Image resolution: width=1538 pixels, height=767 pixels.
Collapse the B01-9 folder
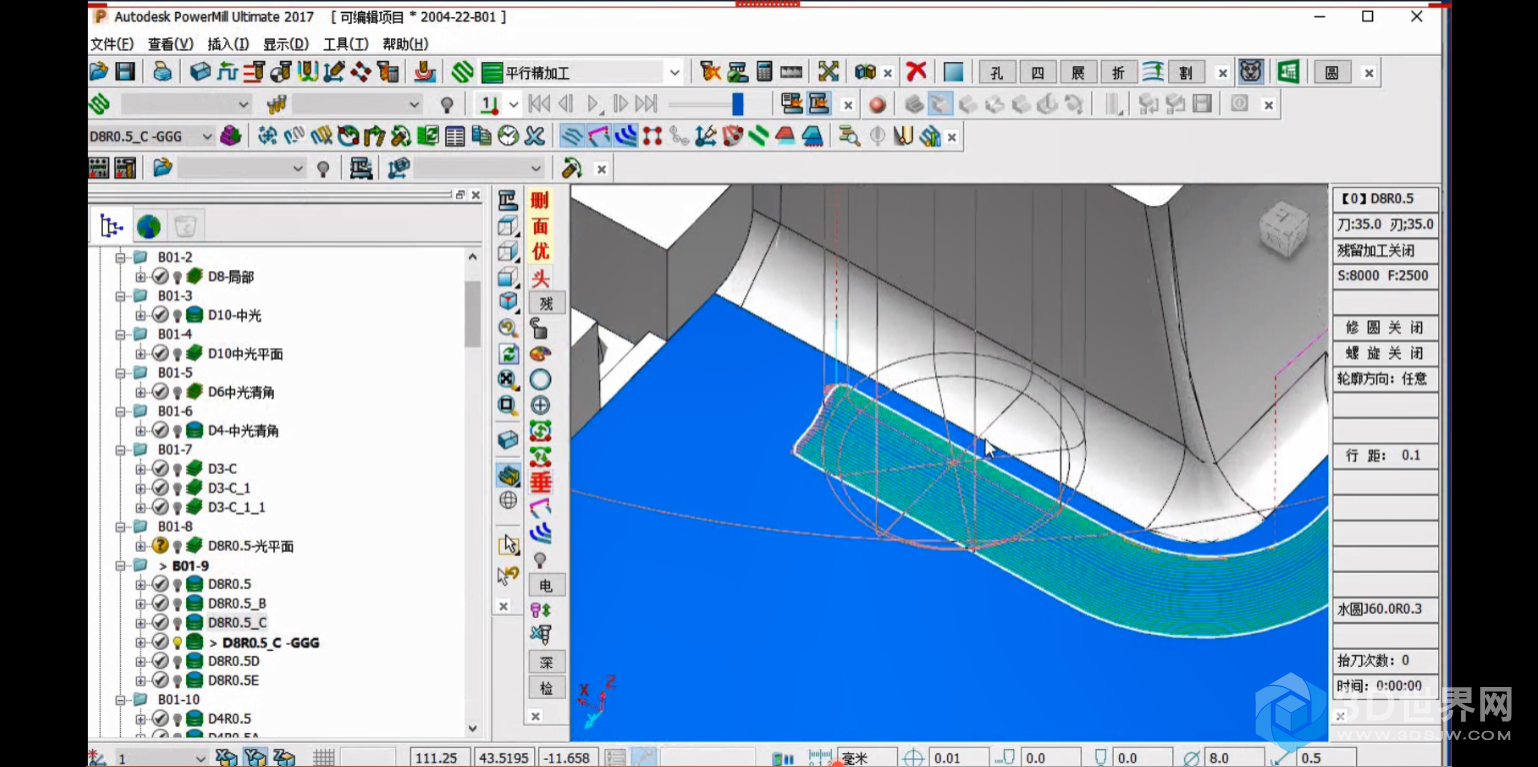(x=122, y=565)
